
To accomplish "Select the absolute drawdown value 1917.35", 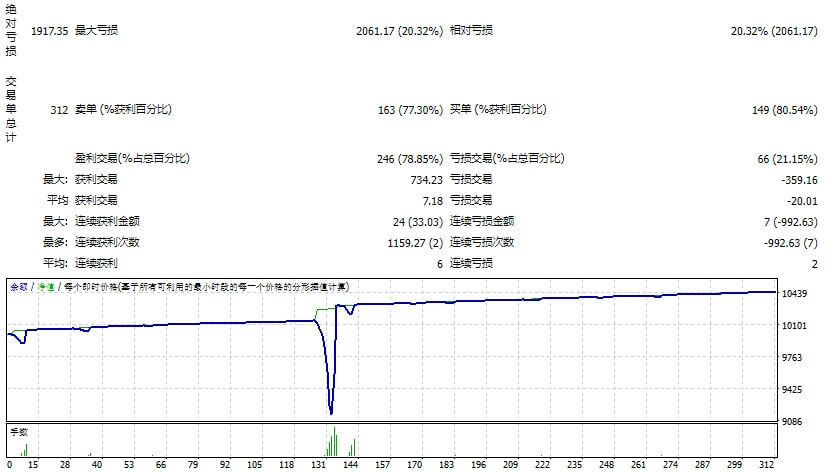I will [49, 31].
